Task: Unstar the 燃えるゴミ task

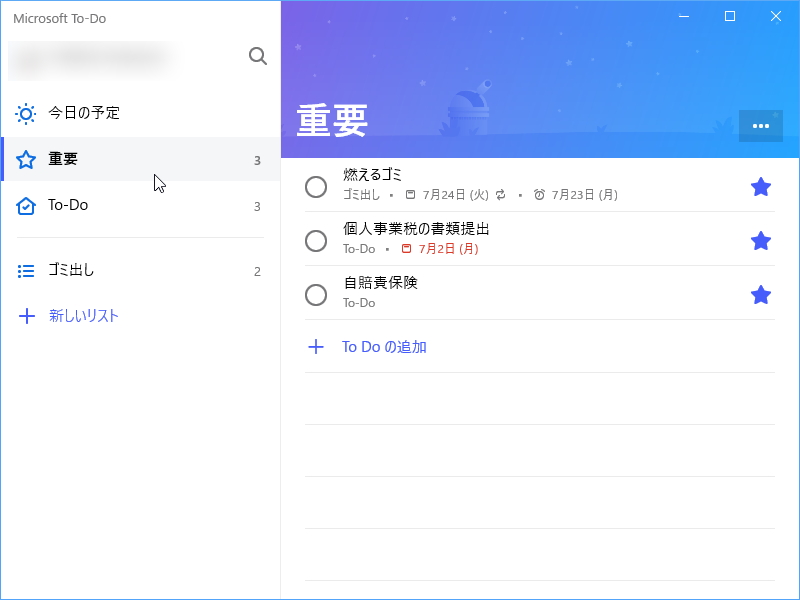Action: click(x=761, y=186)
